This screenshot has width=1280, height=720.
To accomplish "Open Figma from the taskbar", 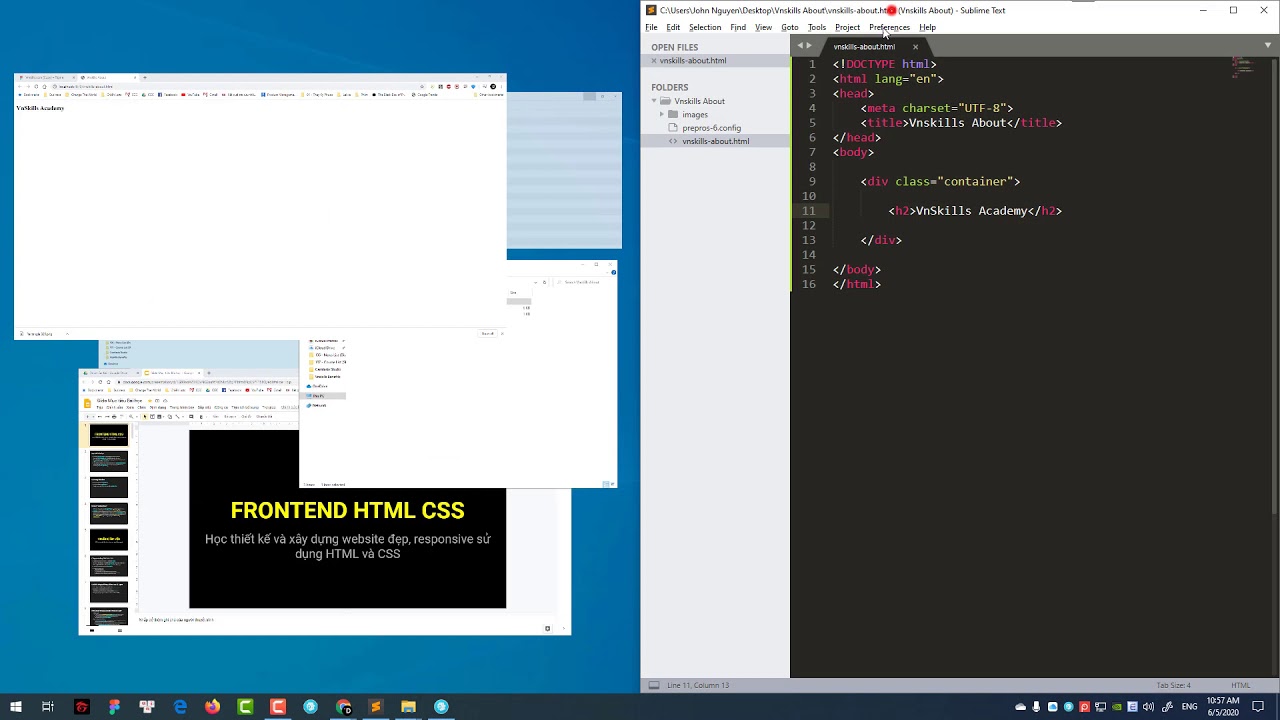I will [115, 707].
